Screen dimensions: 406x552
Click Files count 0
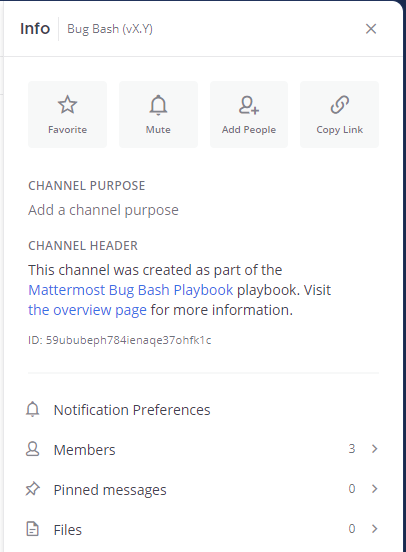352,528
